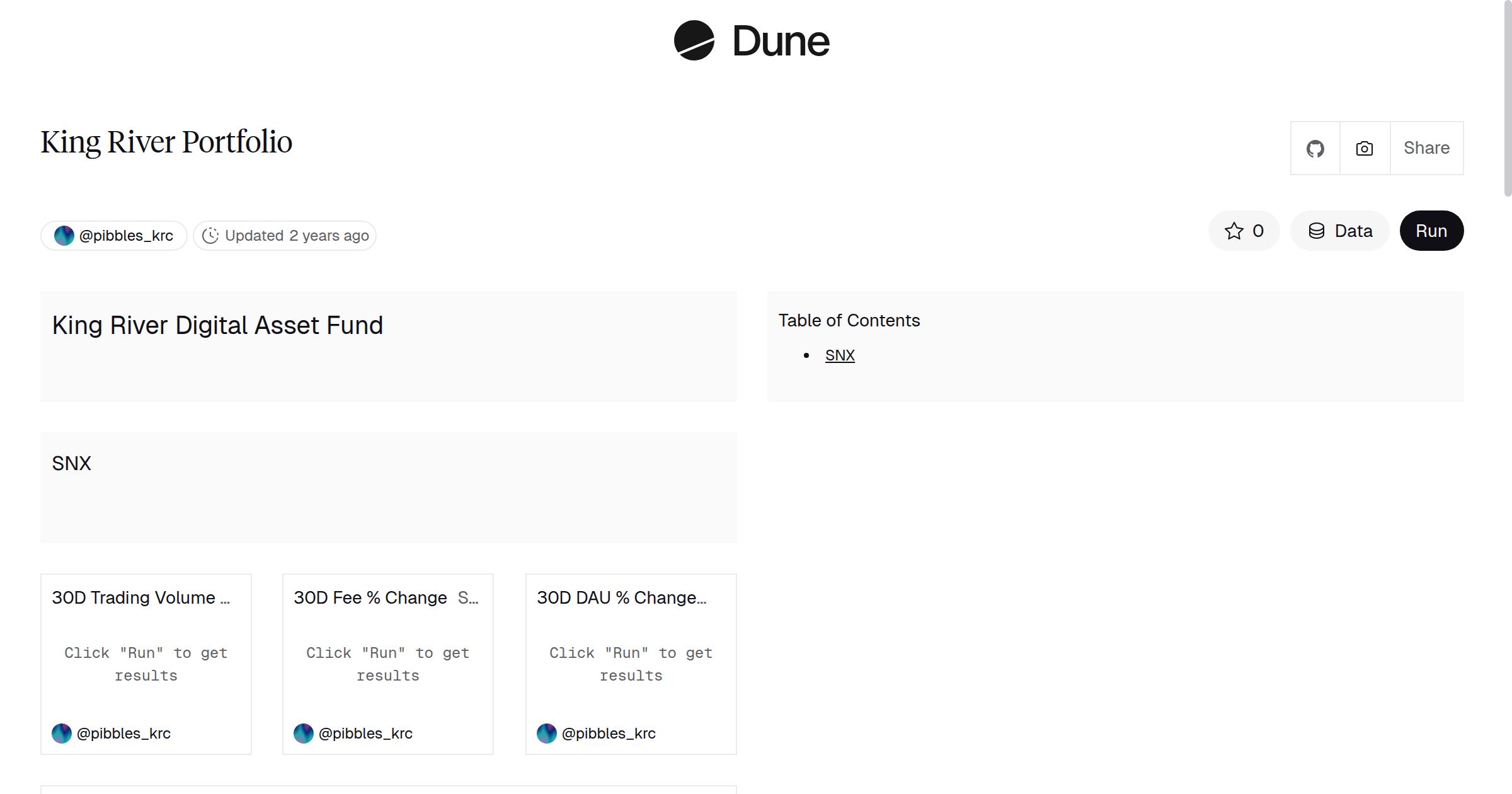The height and width of the screenshot is (794, 1512).
Task: Open the SNX table of contents link
Action: click(x=840, y=355)
